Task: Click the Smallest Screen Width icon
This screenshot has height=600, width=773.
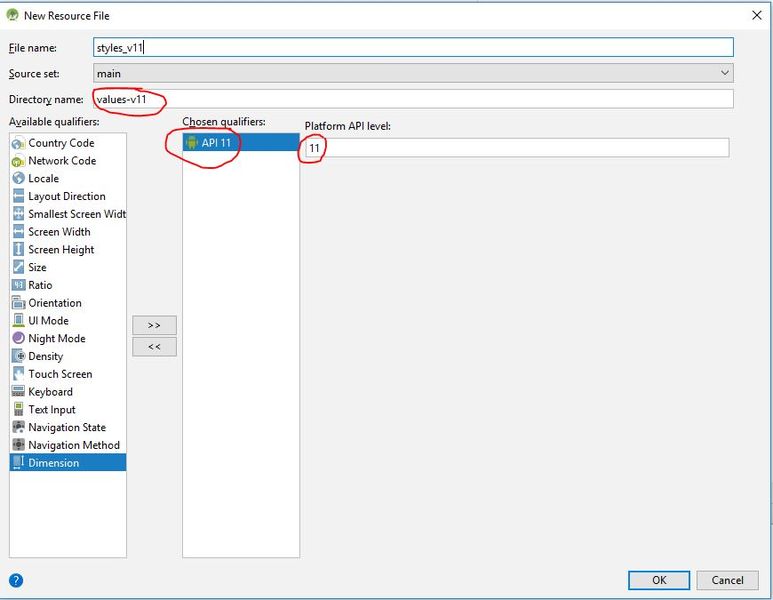Action: click(x=18, y=214)
